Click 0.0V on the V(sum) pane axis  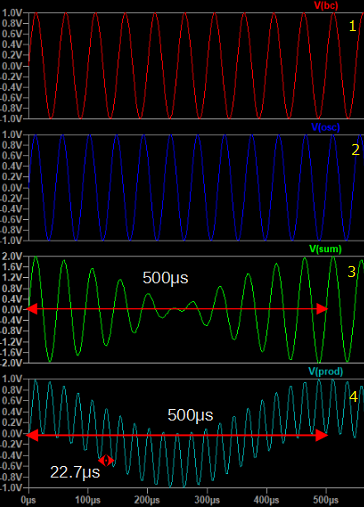click(x=12, y=310)
